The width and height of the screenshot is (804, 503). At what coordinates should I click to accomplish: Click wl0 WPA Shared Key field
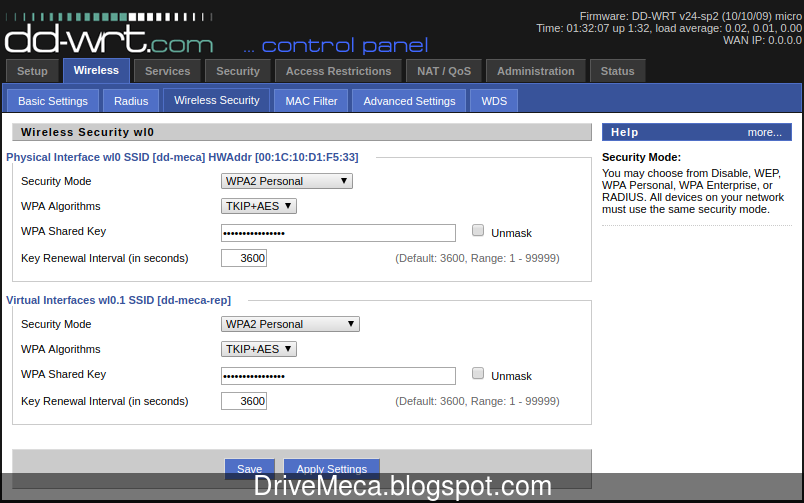[338, 233]
